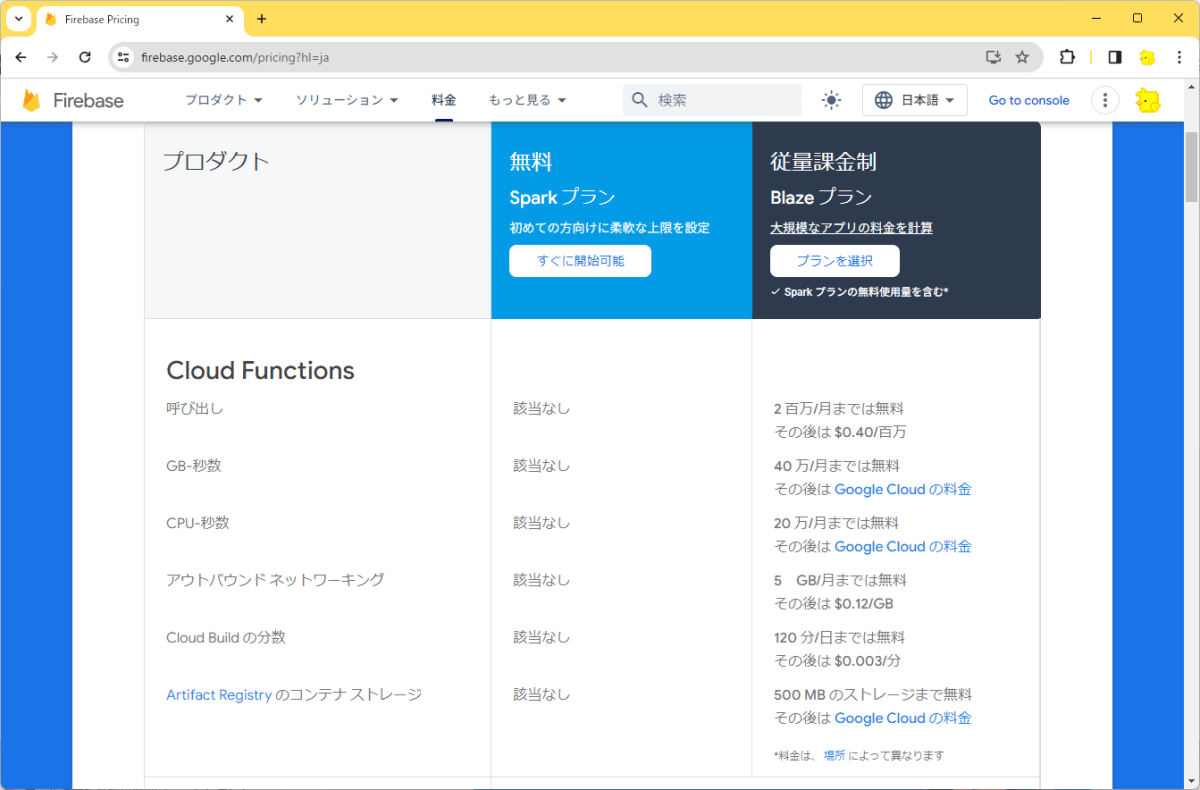The image size is (1200, 790).
Task: Click the その後は $0.12/GB text
Action: (834, 604)
